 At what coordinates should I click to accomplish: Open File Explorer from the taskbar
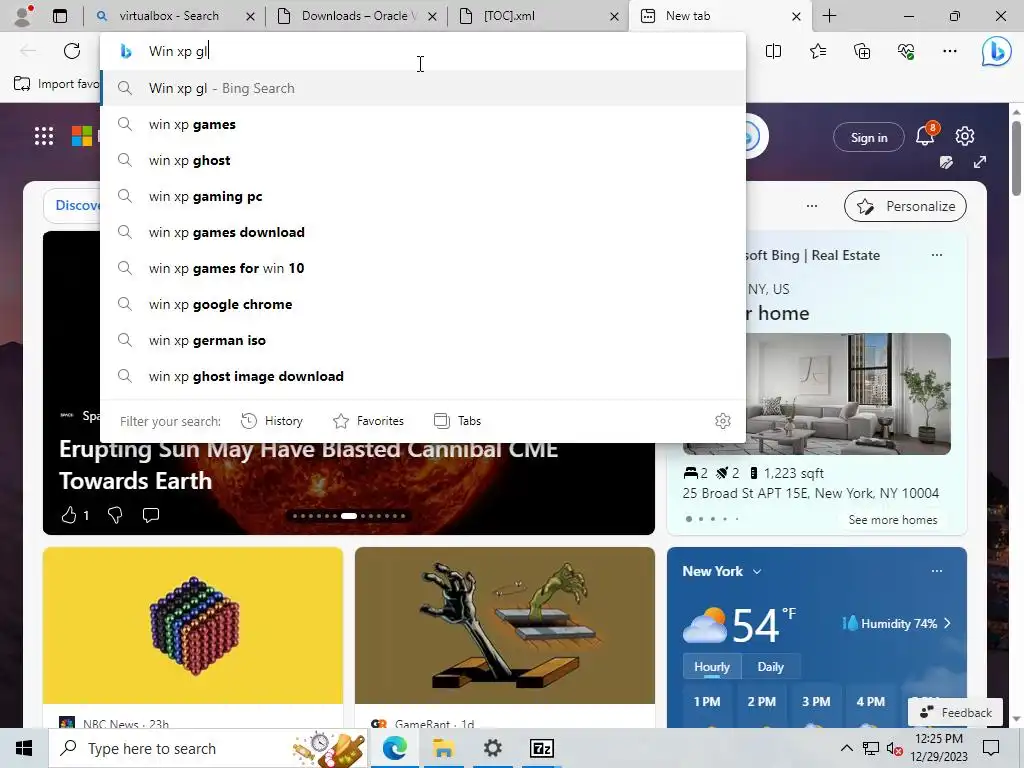(x=443, y=748)
